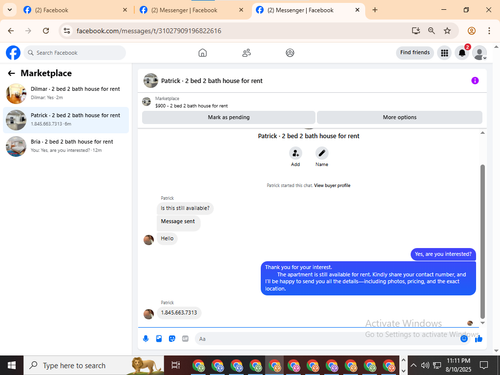The height and width of the screenshot is (375, 500).
Task: Click the 'Is this still available?' message
Action: 185,208
